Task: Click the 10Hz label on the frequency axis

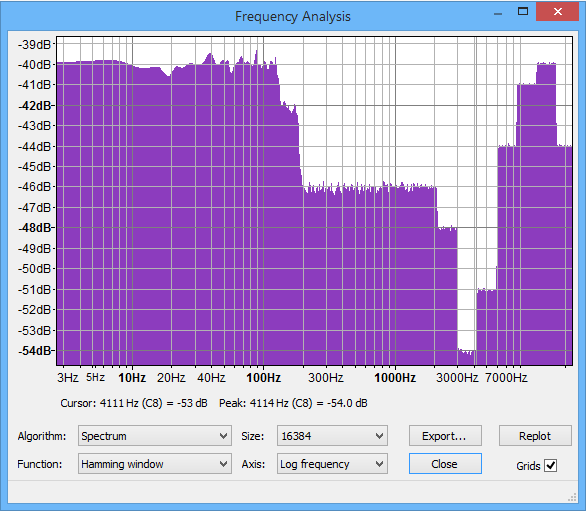Action: click(x=132, y=378)
